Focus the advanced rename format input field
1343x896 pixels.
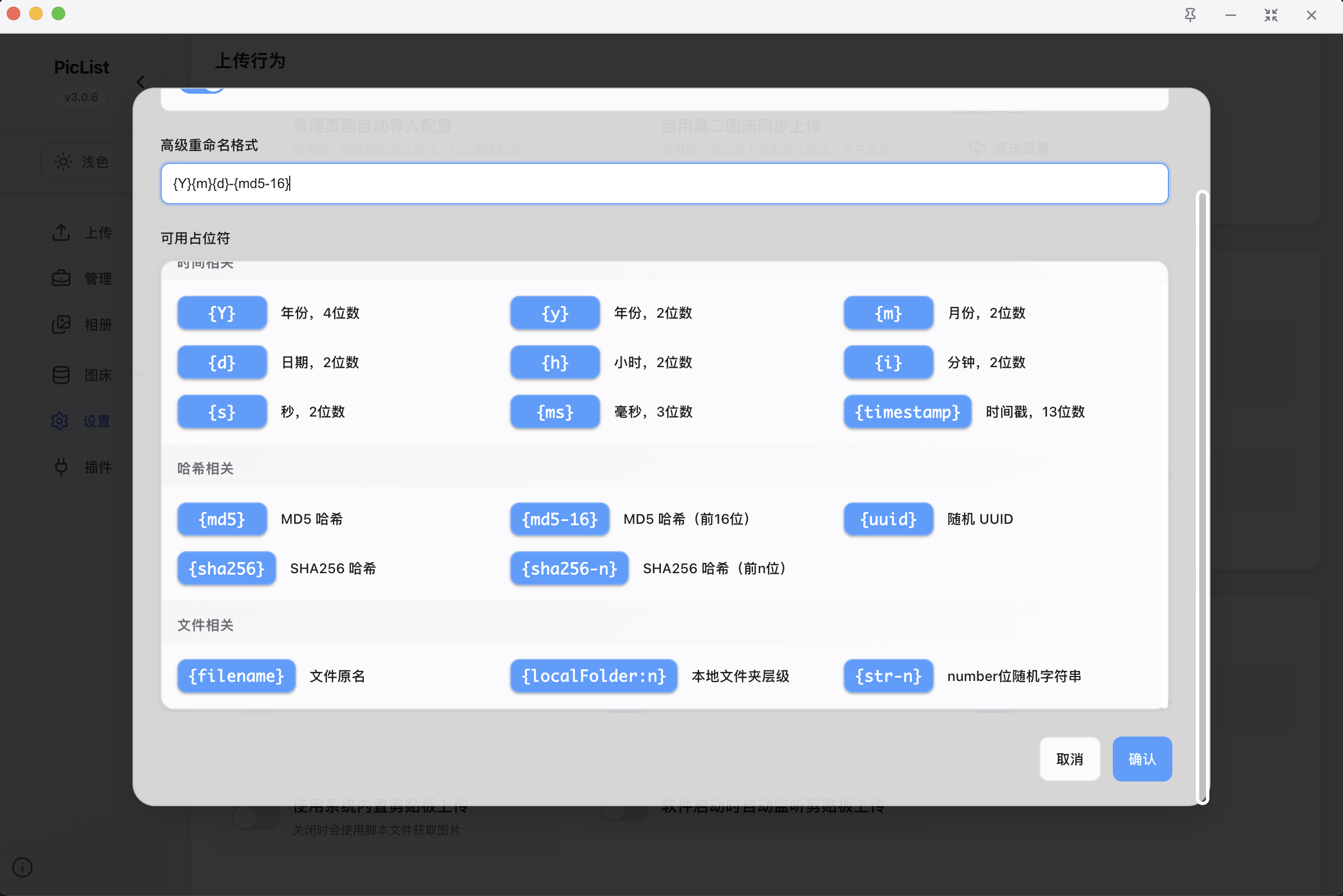[664, 184]
